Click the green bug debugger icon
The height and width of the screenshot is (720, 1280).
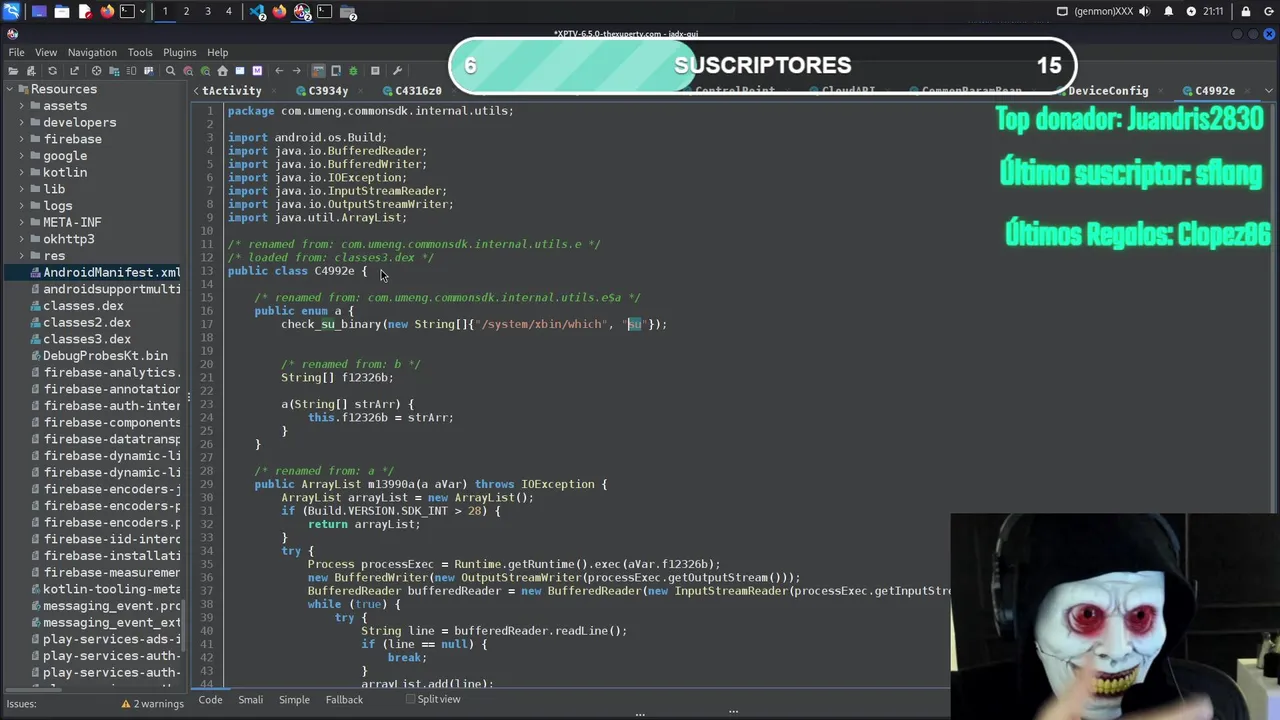click(353, 70)
